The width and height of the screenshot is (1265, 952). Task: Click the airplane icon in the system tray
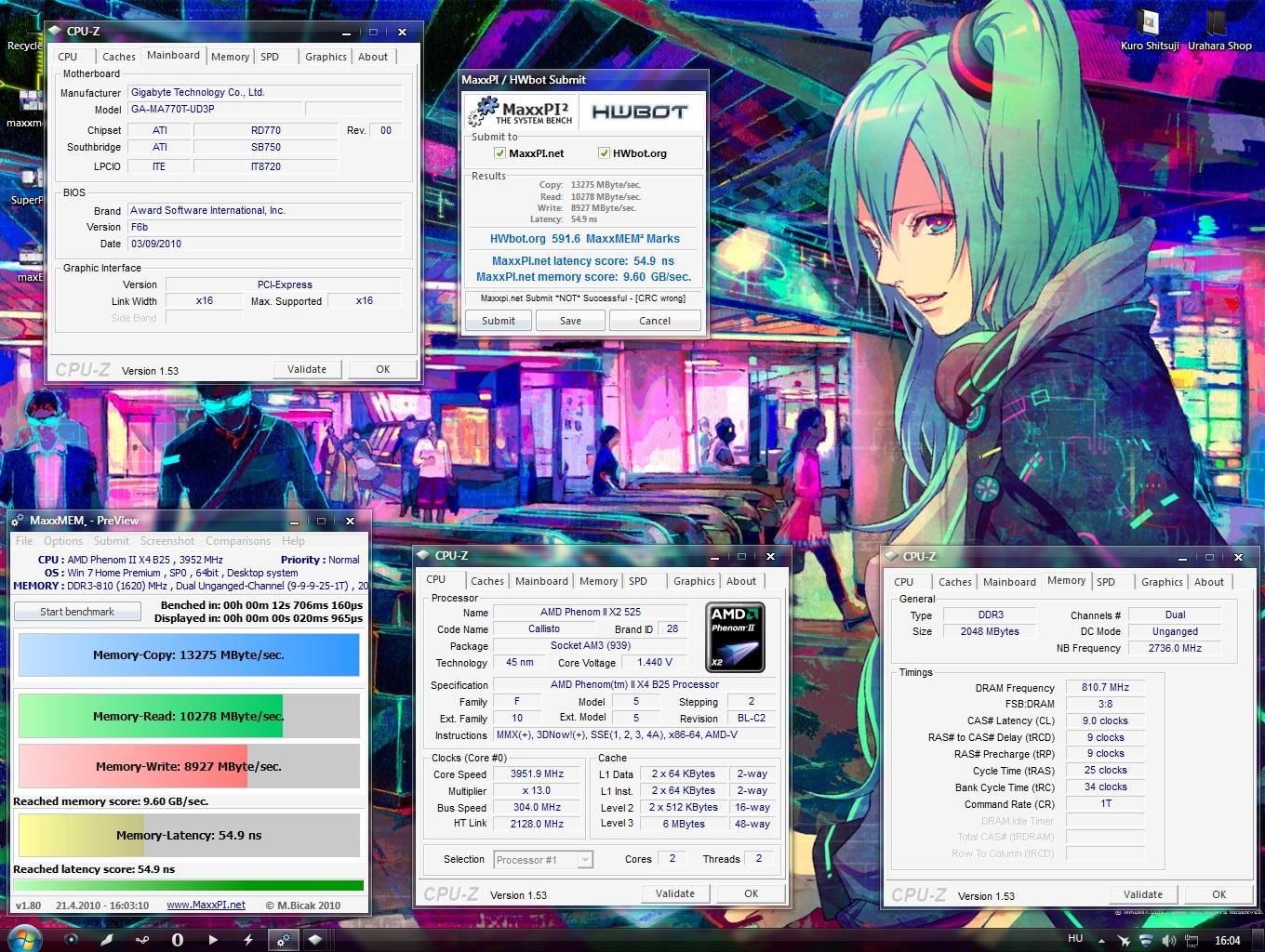coord(1125,941)
